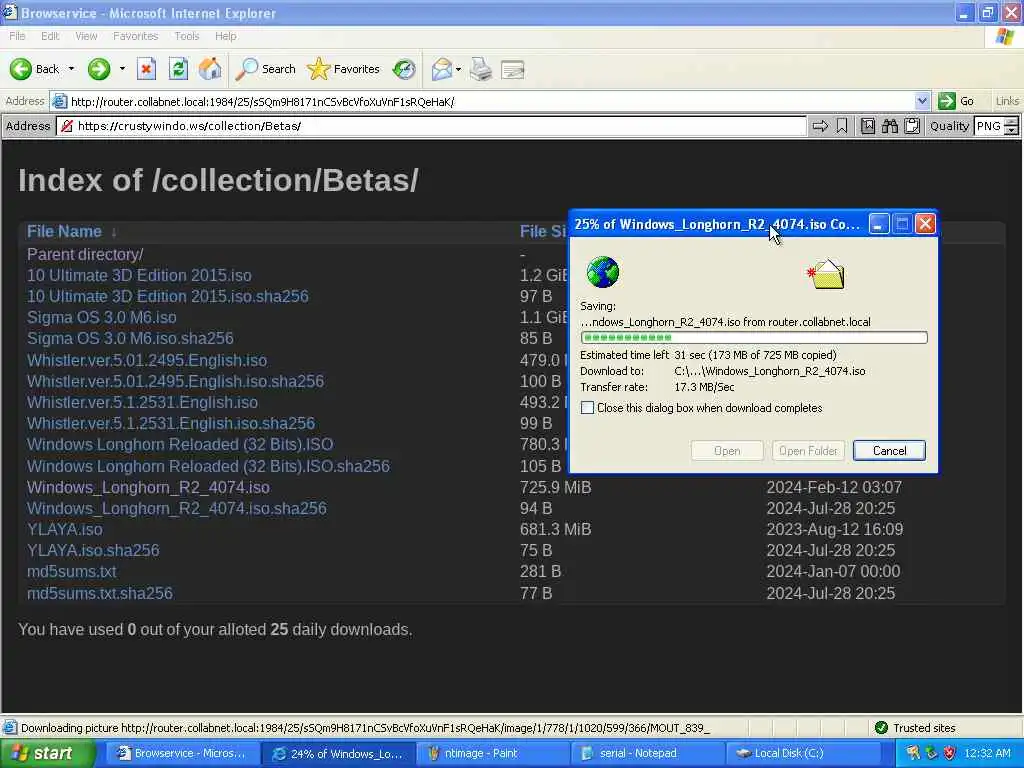Image resolution: width=1024 pixels, height=768 pixels.
Task: Open the Mail button dropdown arrow
Action: coord(458,69)
